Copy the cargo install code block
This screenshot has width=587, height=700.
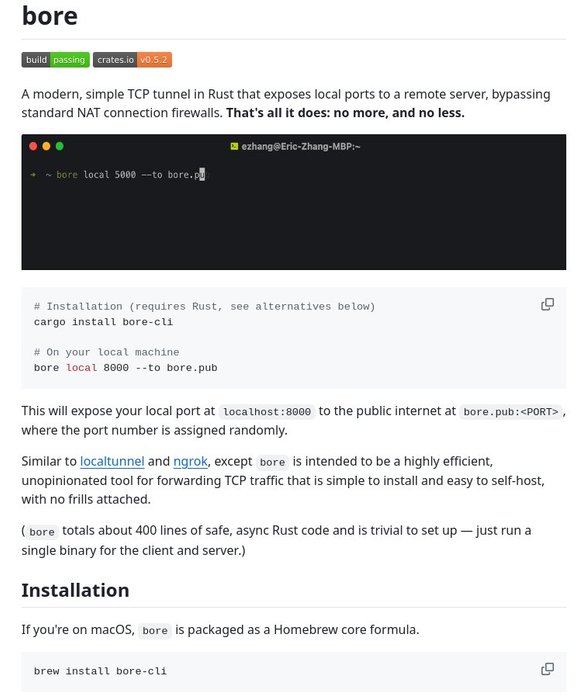pyautogui.click(x=547, y=304)
